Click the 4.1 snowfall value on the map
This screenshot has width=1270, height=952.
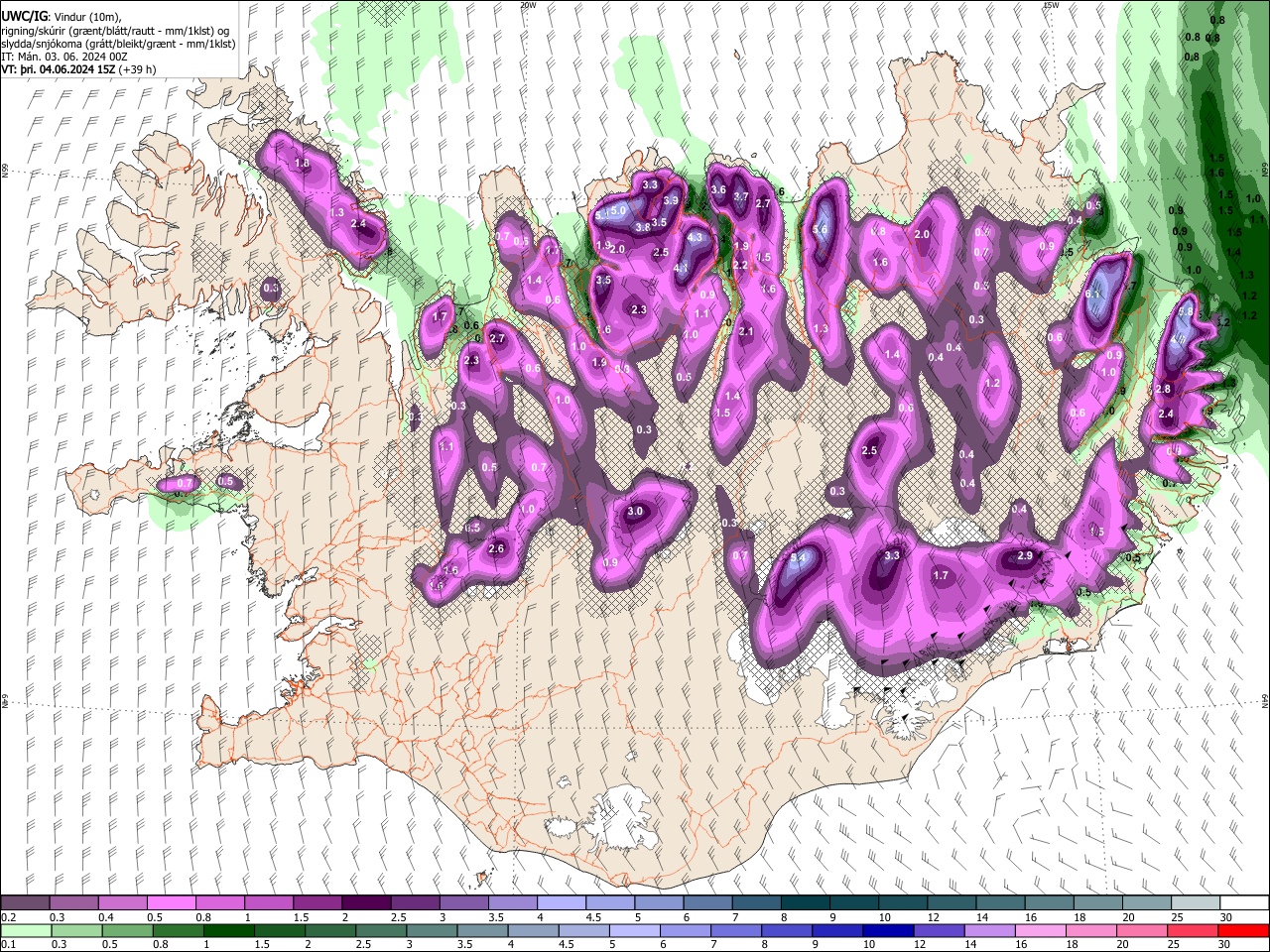[x=682, y=267]
